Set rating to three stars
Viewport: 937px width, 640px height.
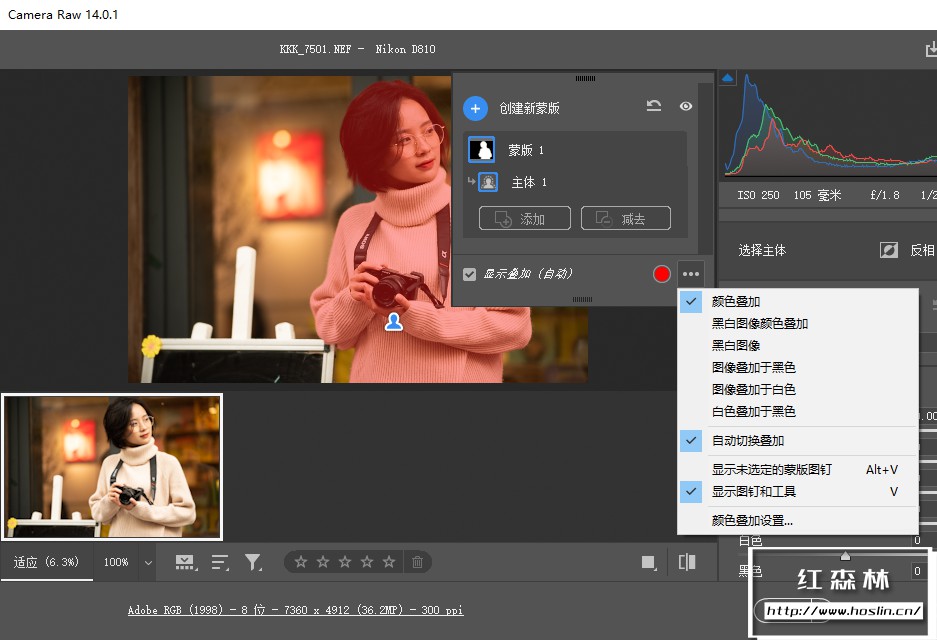point(345,562)
